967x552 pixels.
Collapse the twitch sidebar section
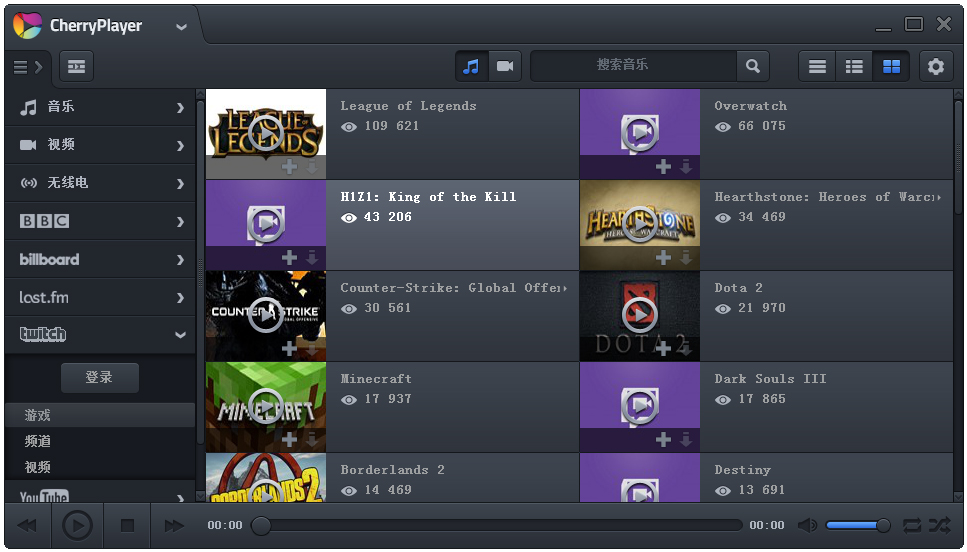[101, 335]
